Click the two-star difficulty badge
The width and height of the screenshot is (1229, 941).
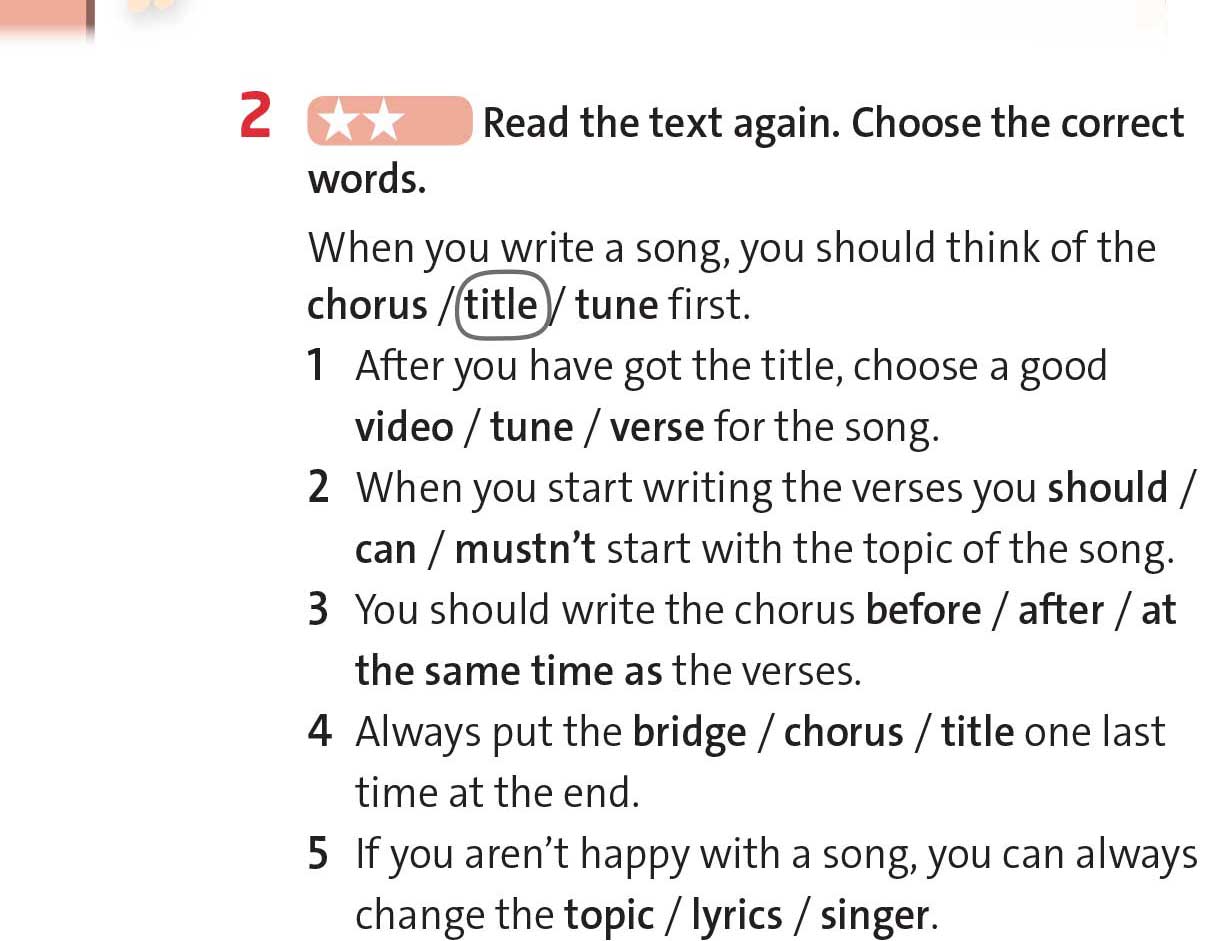pos(389,122)
